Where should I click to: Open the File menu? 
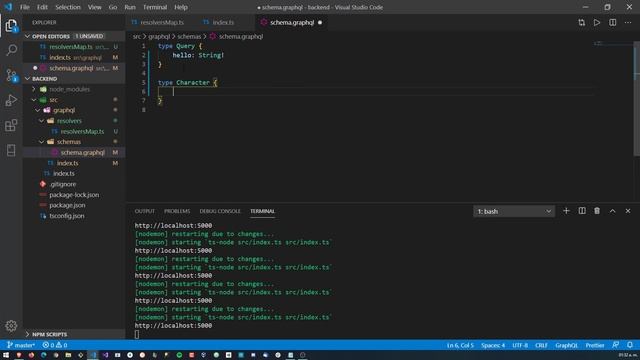coord(25,7)
